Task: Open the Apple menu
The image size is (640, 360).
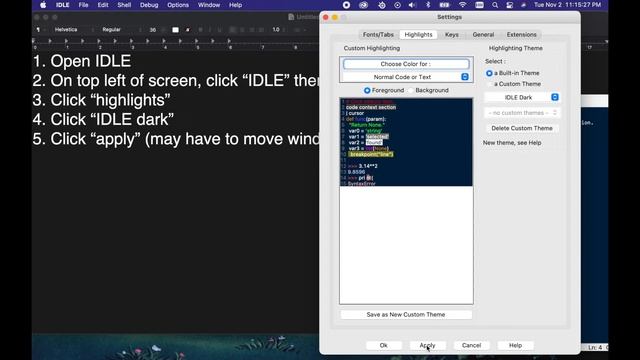Action: click(x=43, y=5)
